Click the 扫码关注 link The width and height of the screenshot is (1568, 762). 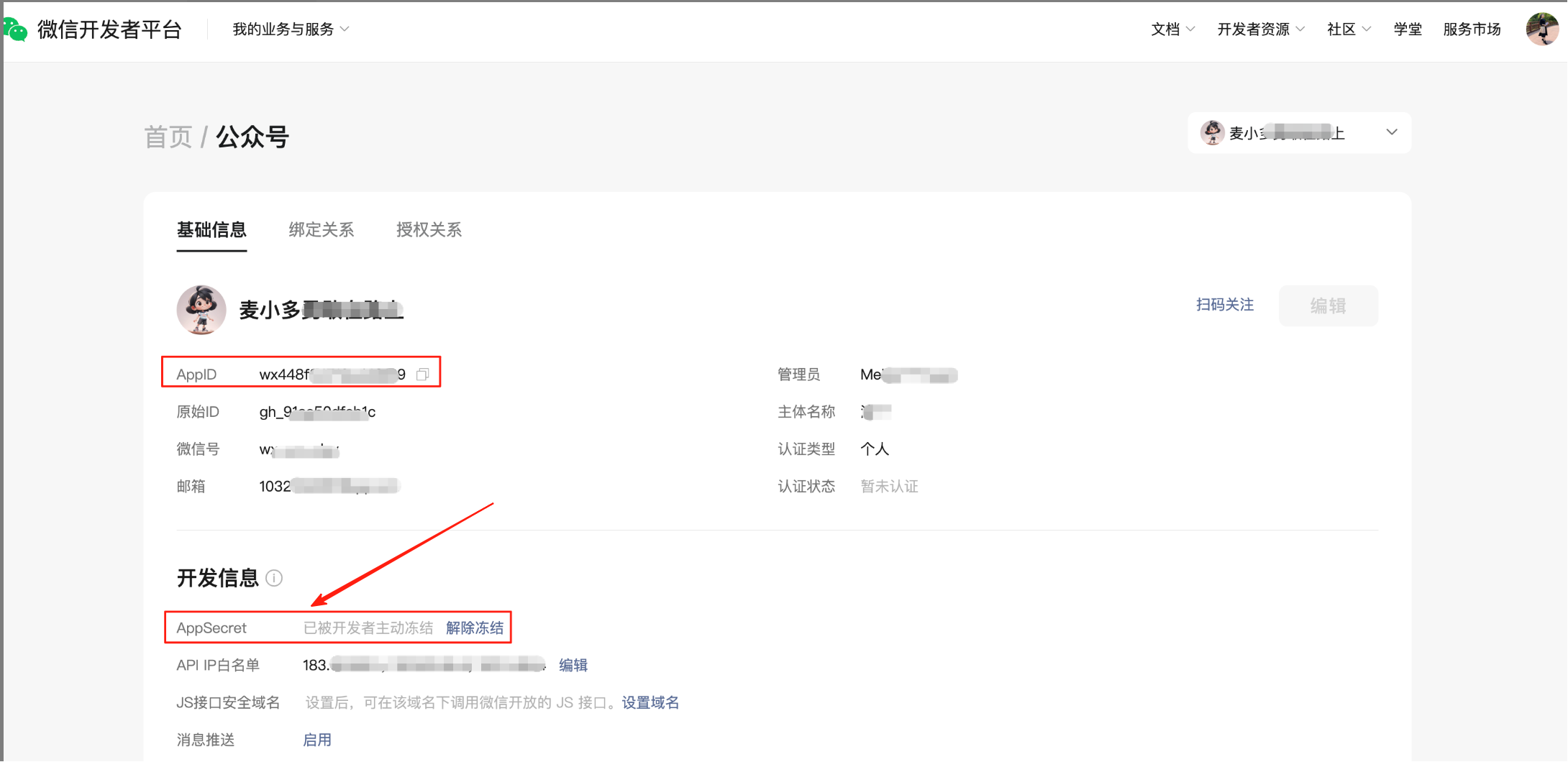click(x=1225, y=305)
